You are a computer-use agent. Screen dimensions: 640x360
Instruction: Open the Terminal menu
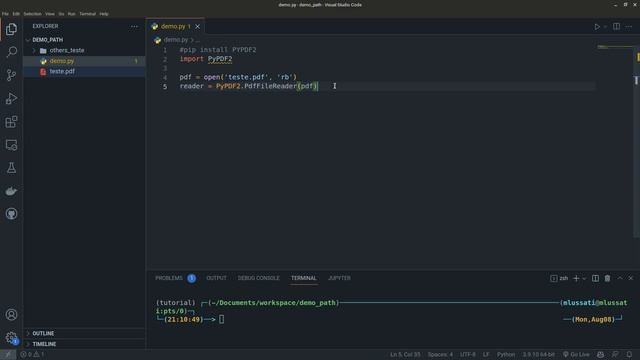87,14
